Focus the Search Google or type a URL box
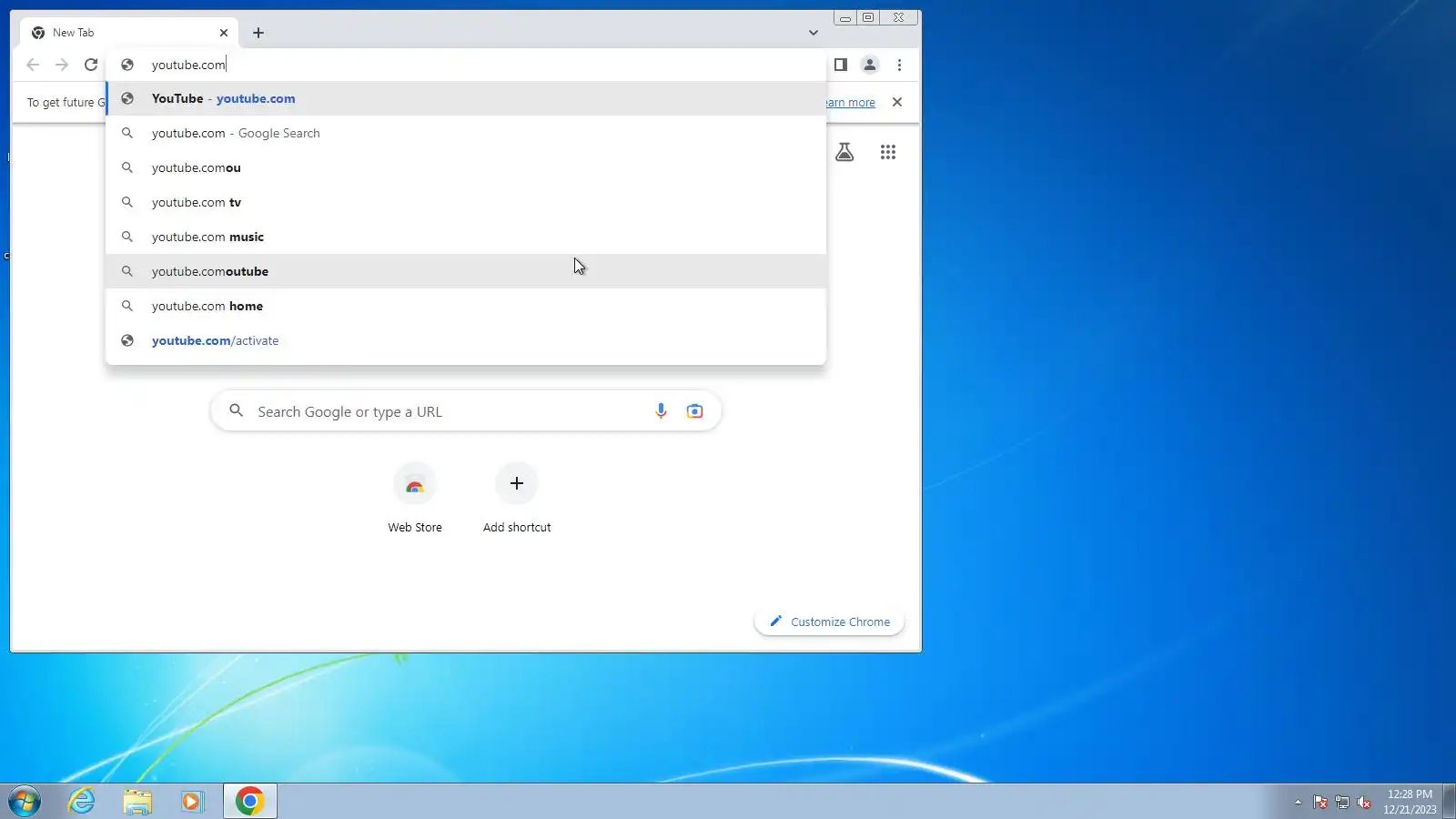The width and height of the screenshot is (1456, 819). [x=466, y=411]
